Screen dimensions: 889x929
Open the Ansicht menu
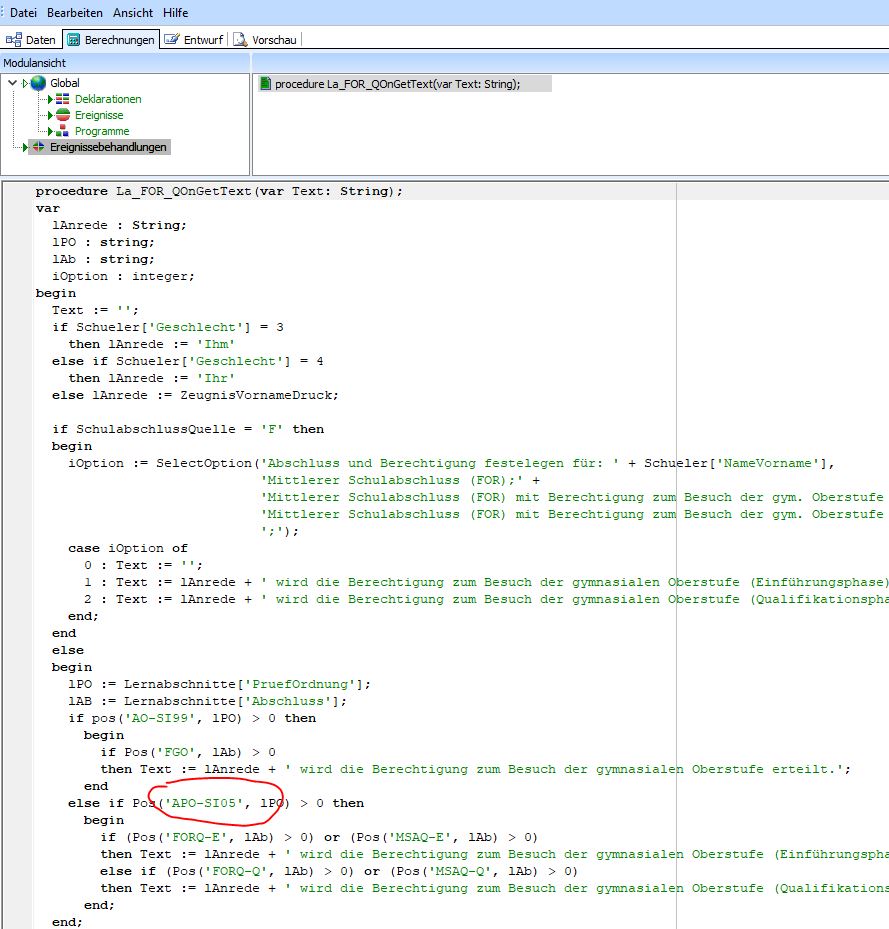point(133,12)
